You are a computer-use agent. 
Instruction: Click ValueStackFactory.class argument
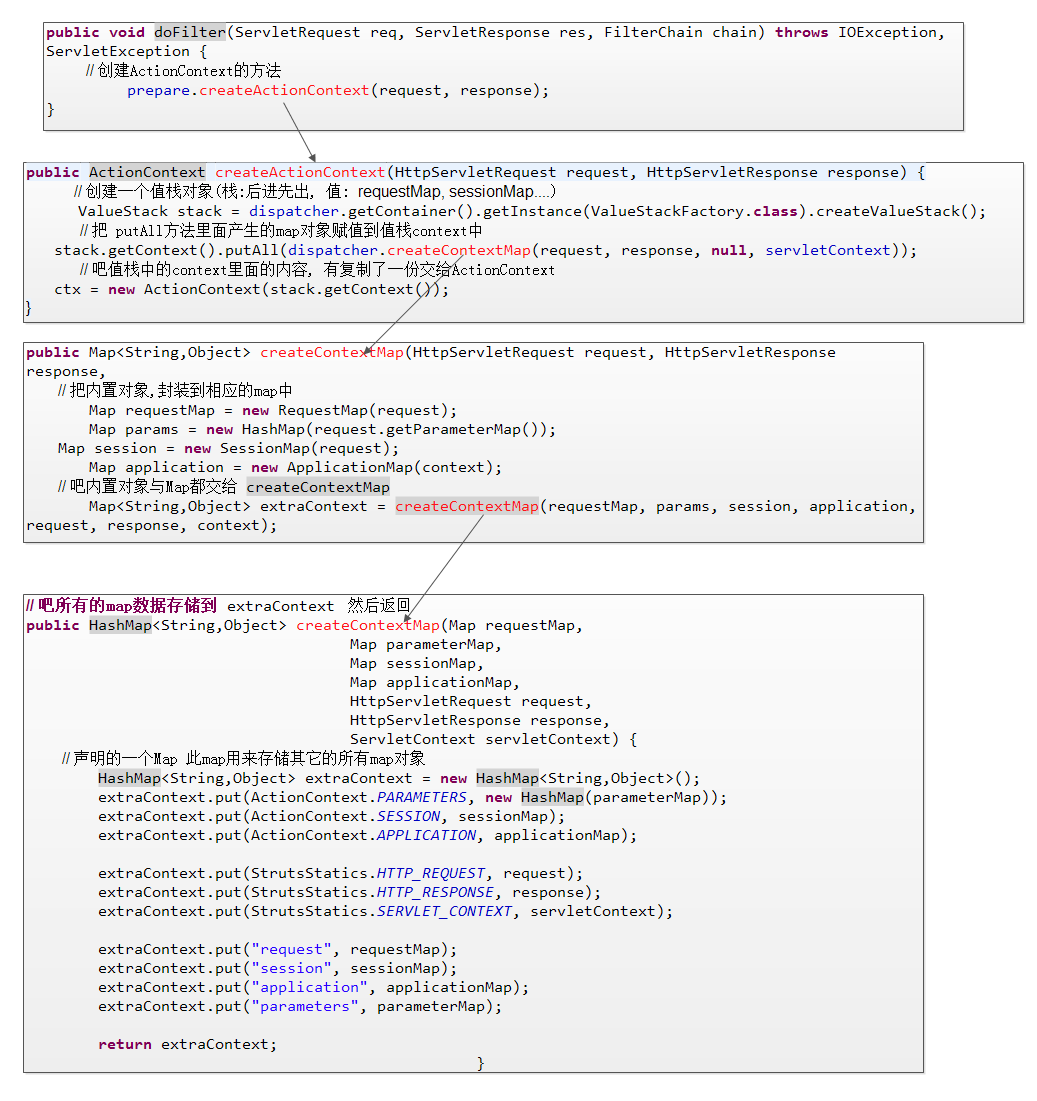pyautogui.click(x=693, y=211)
